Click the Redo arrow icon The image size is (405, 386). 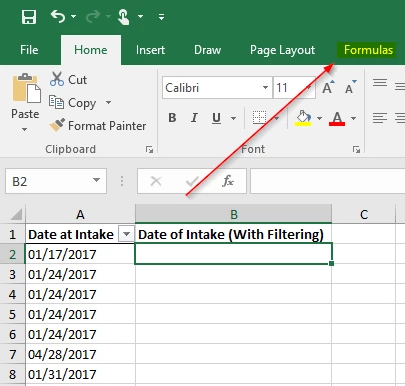coord(93,16)
